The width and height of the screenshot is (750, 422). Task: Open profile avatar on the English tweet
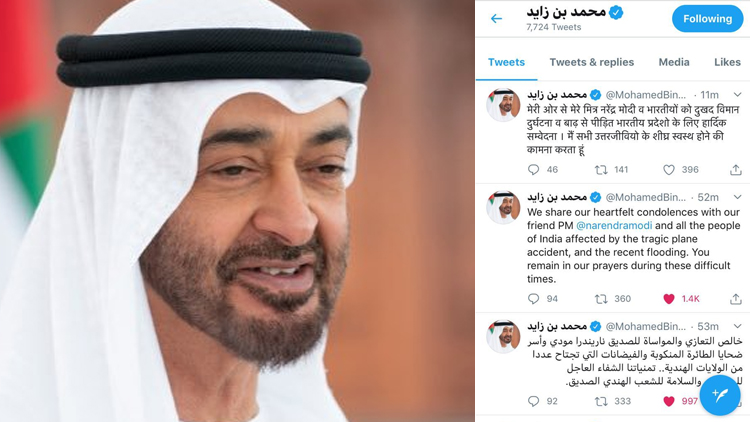tap(503, 207)
